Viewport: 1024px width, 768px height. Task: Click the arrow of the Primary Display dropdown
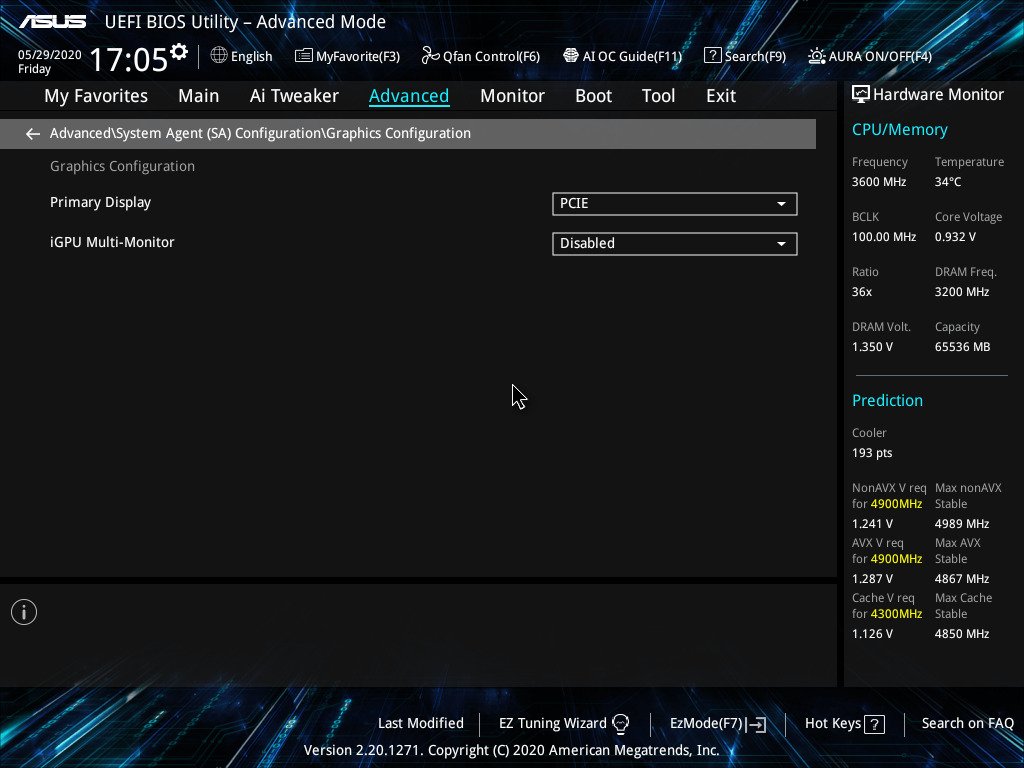click(x=781, y=204)
